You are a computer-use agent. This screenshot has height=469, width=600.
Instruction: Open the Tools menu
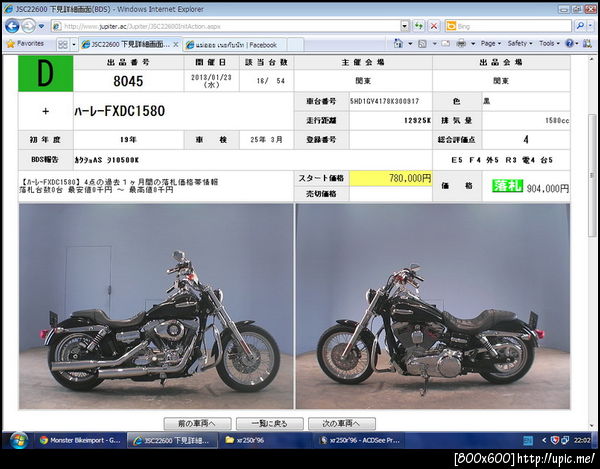549,44
